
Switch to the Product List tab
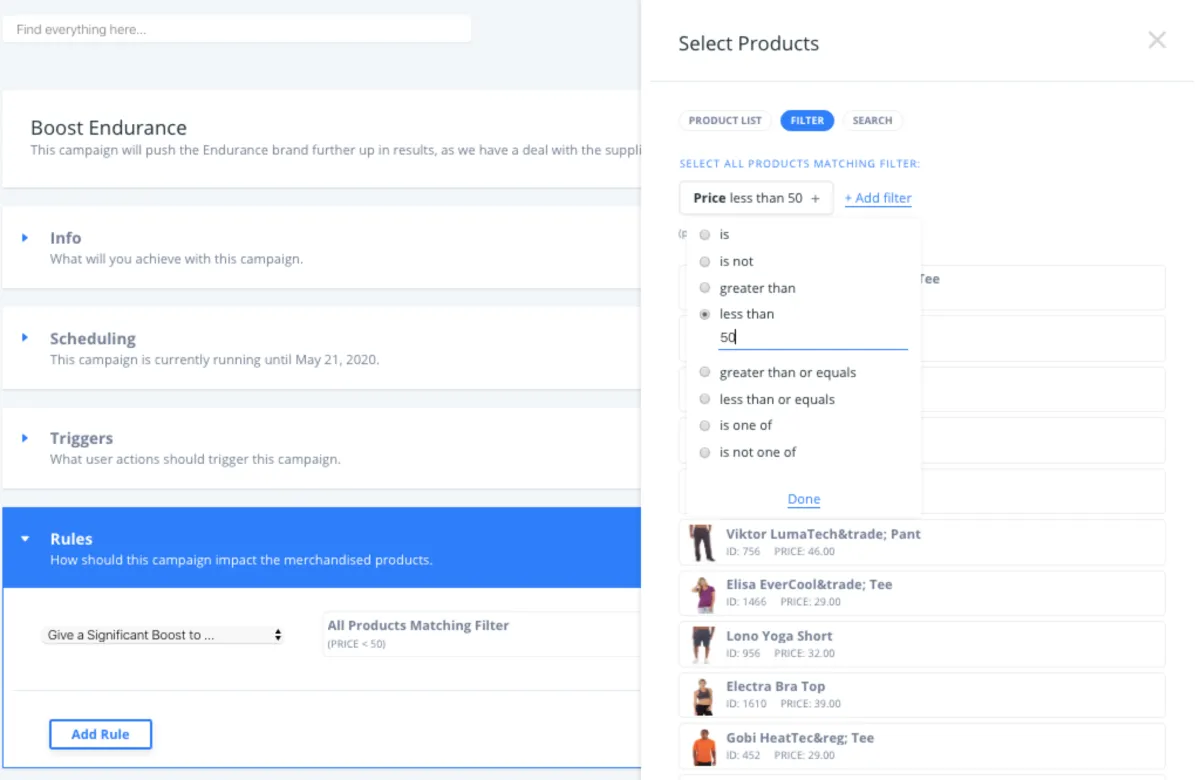click(x=725, y=121)
